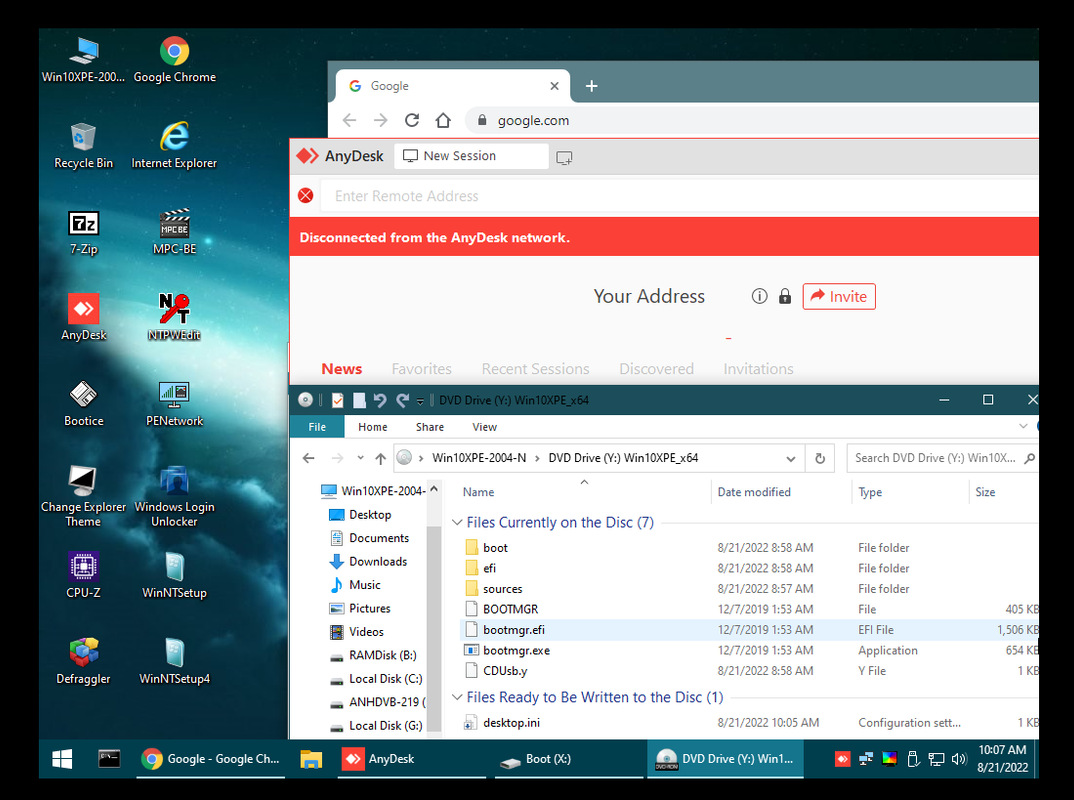Open Windows Start button
This screenshot has width=1074, height=800.
click(62, 759)
